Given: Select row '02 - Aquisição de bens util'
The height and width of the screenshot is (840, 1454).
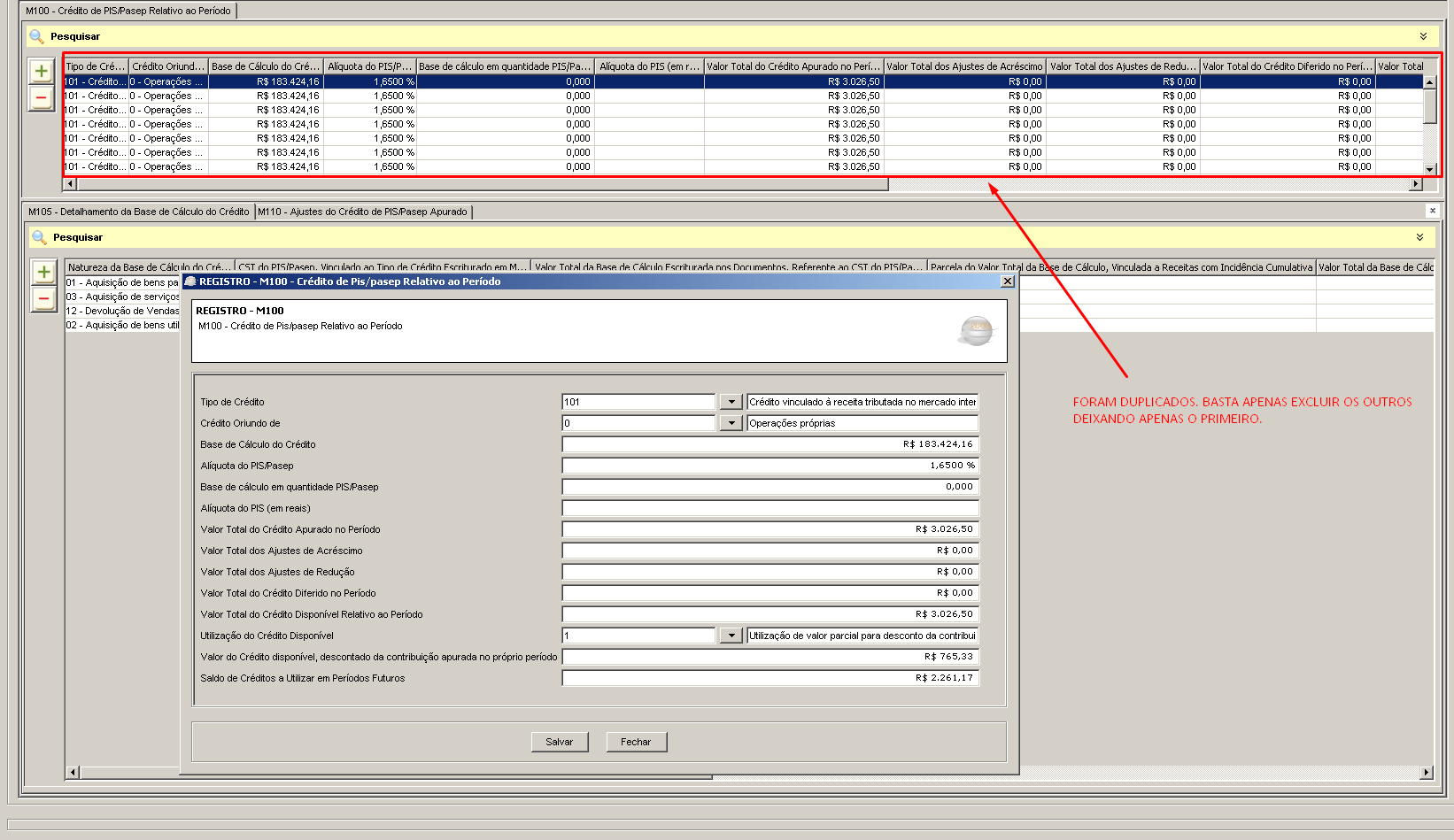Looking at the screenshot, I should point(122,325).
